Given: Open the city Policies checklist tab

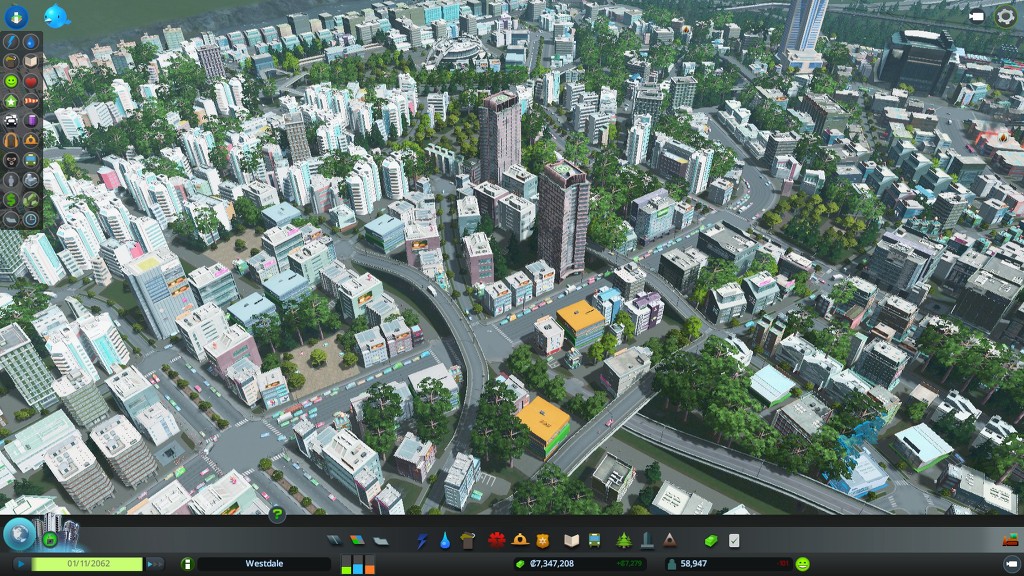Looking at the screenshot, I should tap(735, 541).
